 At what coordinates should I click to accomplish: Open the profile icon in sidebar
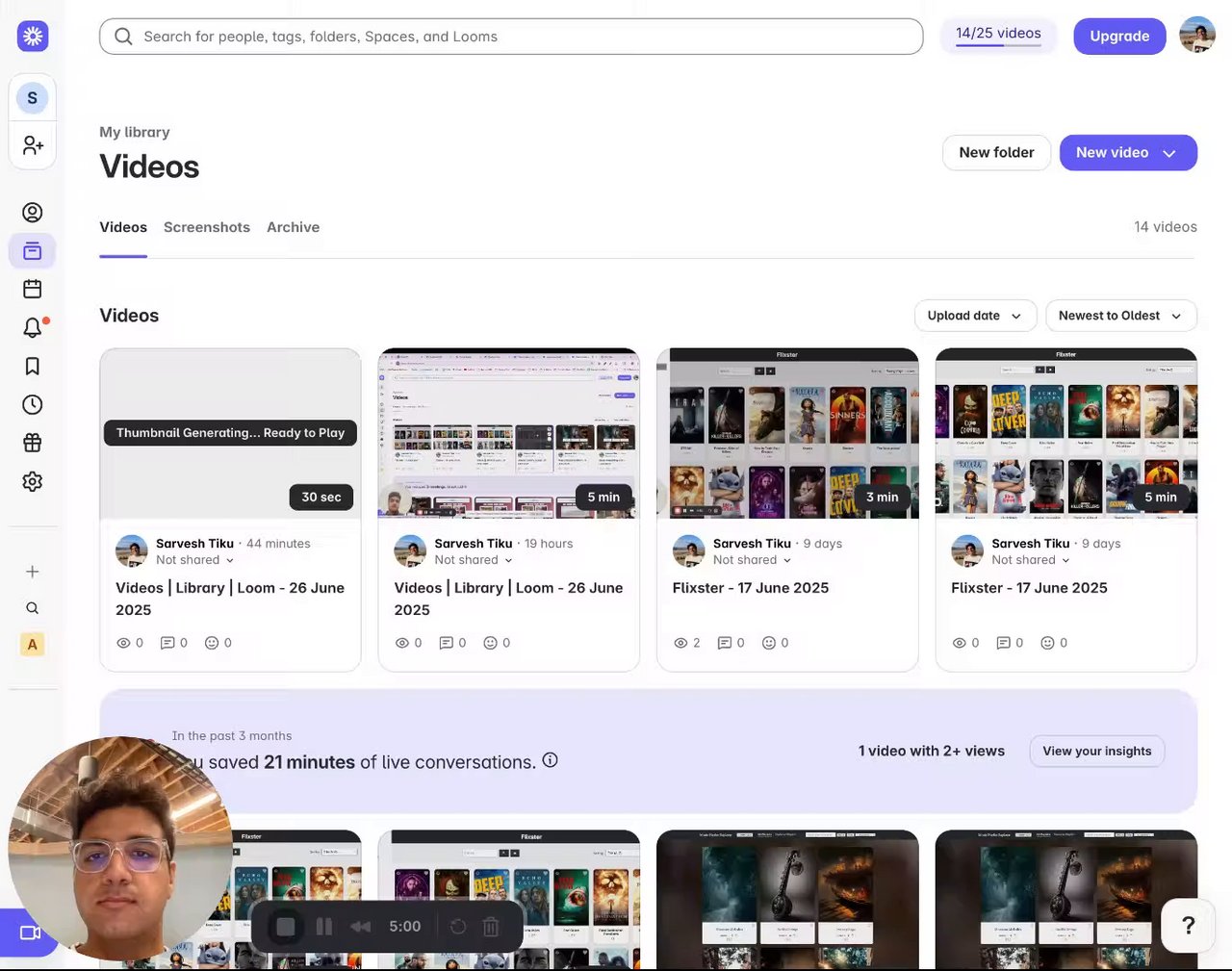[33, 213]
